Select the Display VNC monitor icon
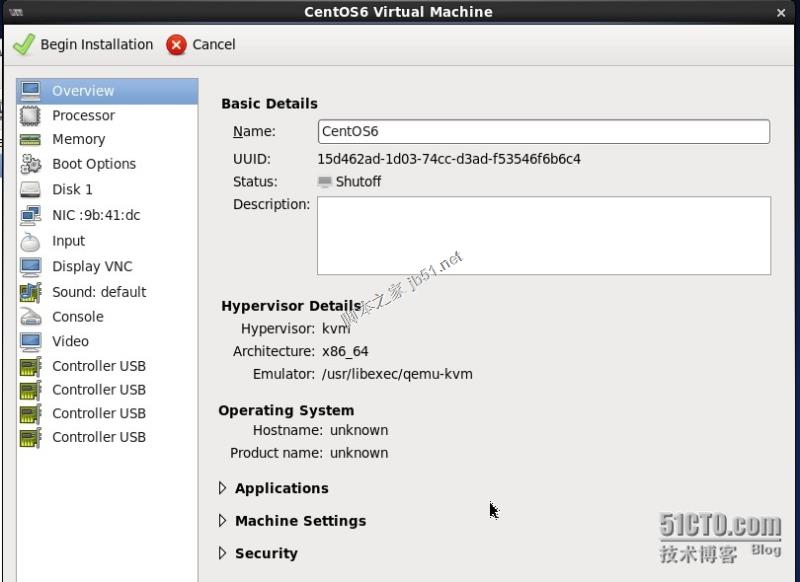The image size is (800, 582). pyautogui.click(x=31, y=267)
